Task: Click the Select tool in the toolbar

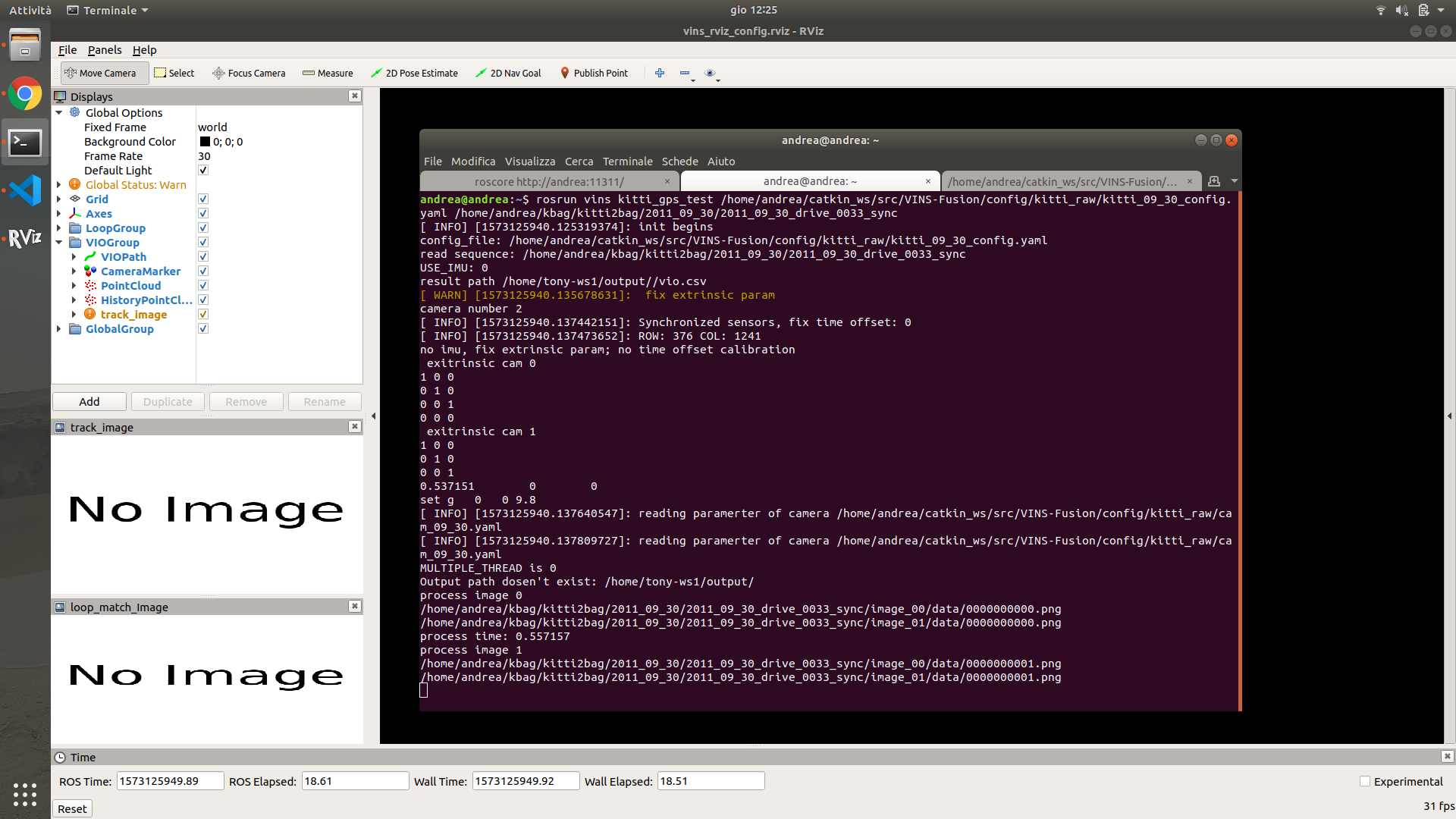Action: coord(174,73)
